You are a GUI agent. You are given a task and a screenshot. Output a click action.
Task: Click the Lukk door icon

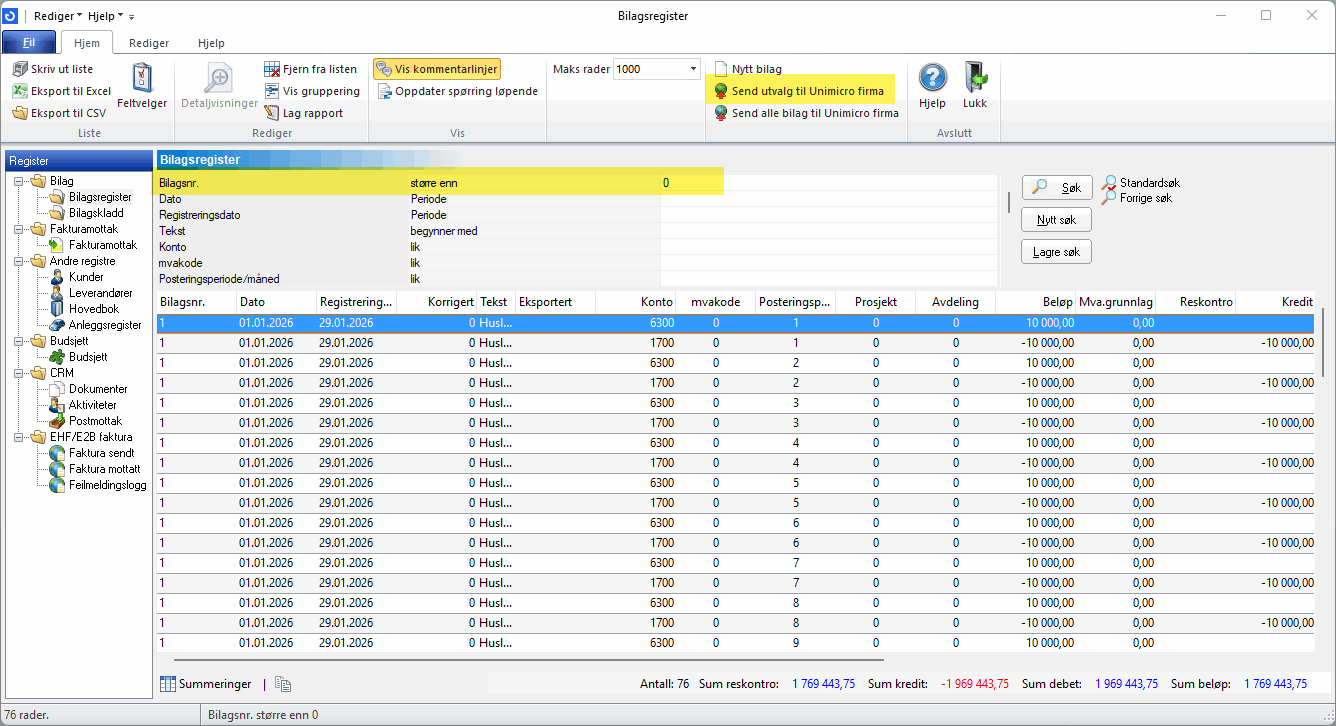[975, 78]
